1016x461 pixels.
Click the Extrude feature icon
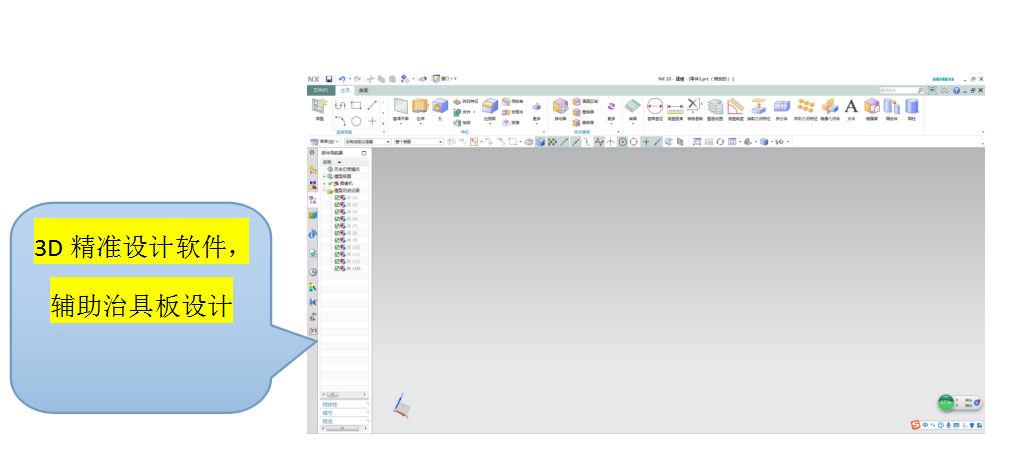click(x=420, y=106)
